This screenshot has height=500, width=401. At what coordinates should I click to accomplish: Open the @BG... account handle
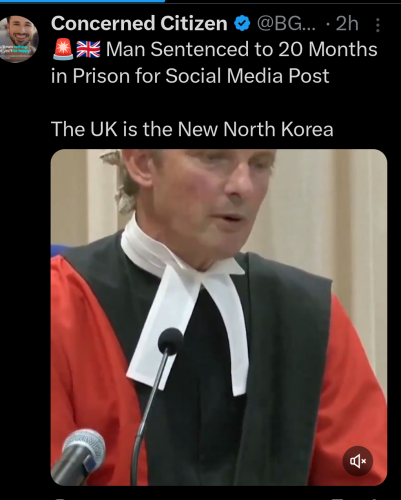pos(286,24)
